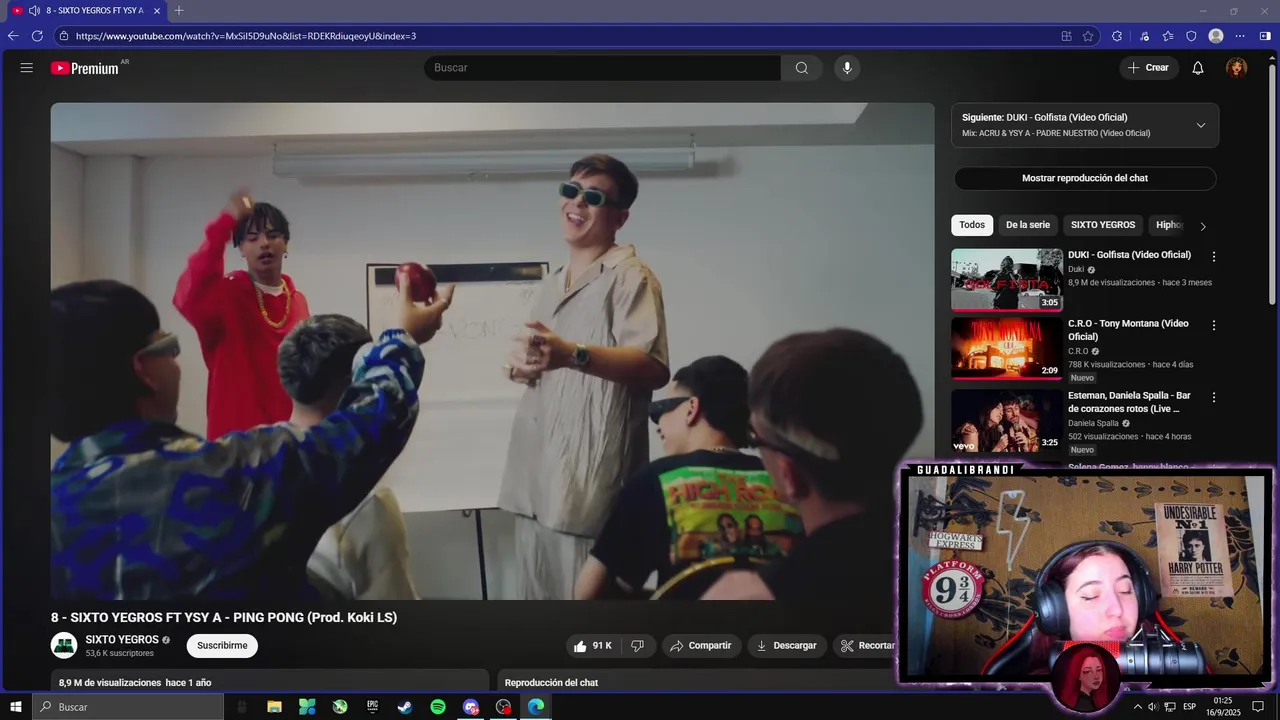
Task: Reload the page in browser
Action: tap(37, 36)
